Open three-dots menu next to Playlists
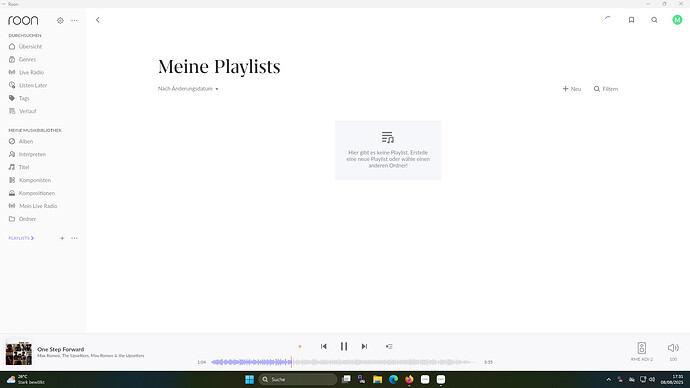This screenshot has height=388, width=690. pyautogui.click(x=74, y=238)
